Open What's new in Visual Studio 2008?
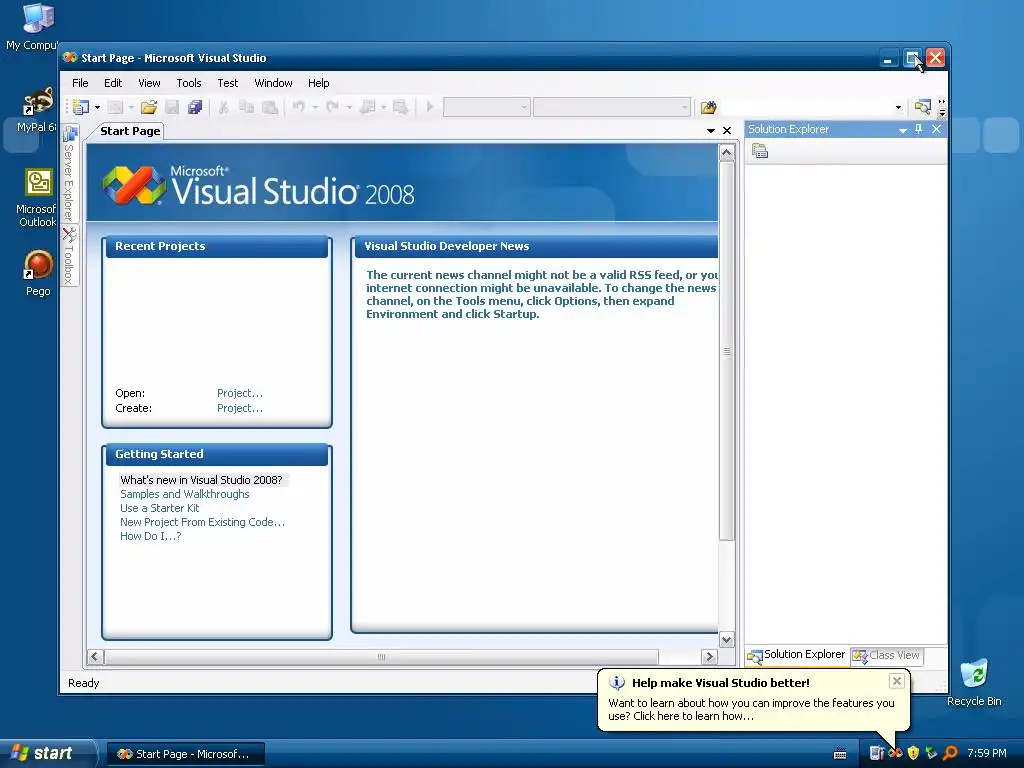This screenshot has height=768, width=1024. pyautogui.click(x=201, y=480)
